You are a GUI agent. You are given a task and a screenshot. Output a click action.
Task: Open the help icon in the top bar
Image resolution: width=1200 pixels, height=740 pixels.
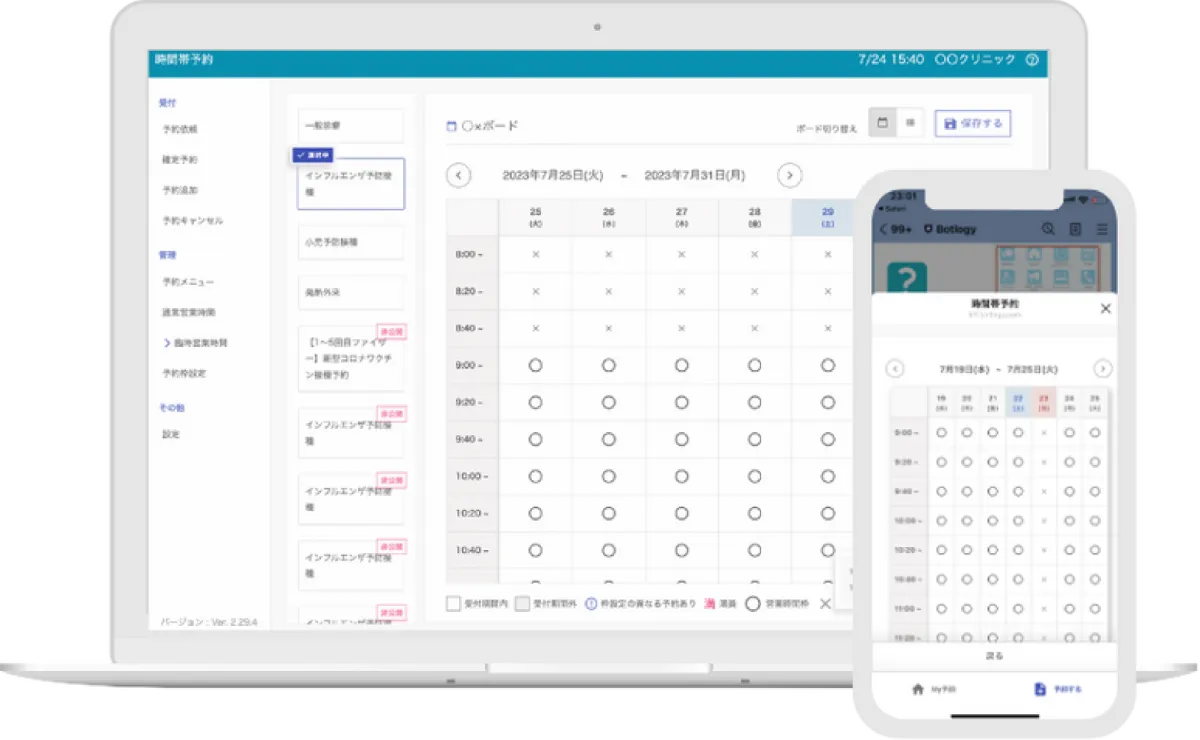1031,60
